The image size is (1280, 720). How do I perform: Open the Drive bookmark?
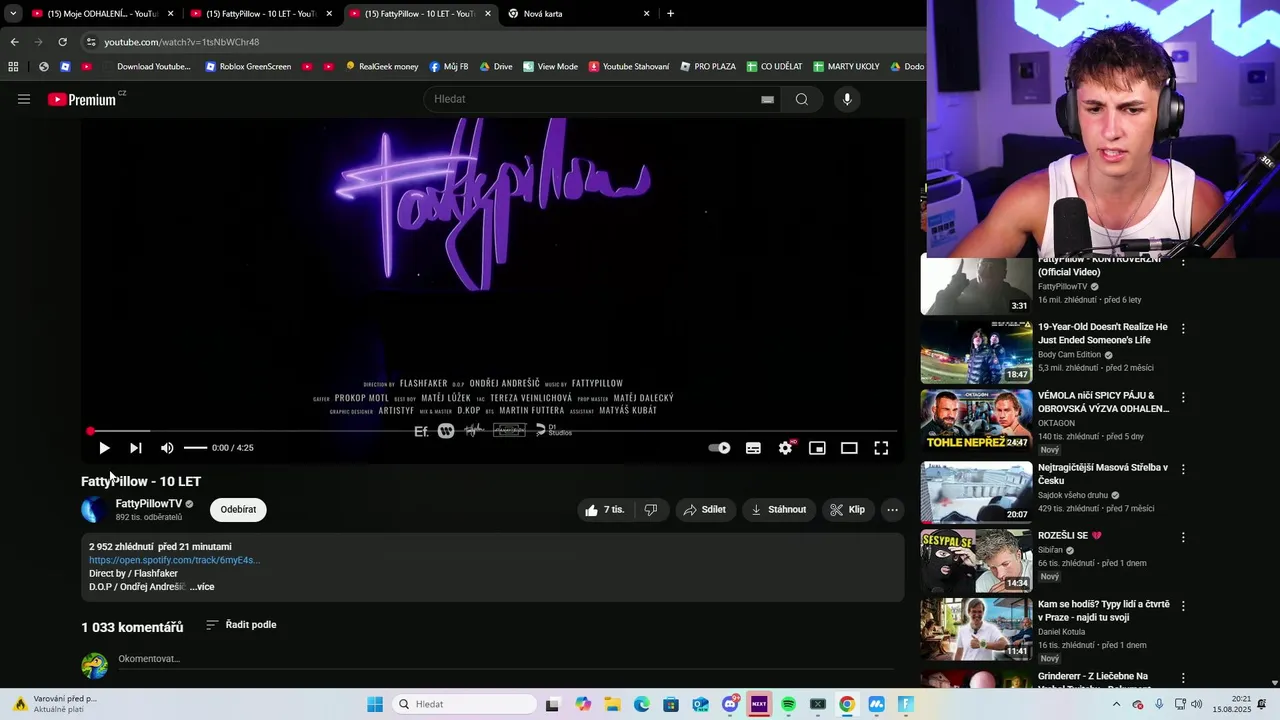click(x=496, y=67)
